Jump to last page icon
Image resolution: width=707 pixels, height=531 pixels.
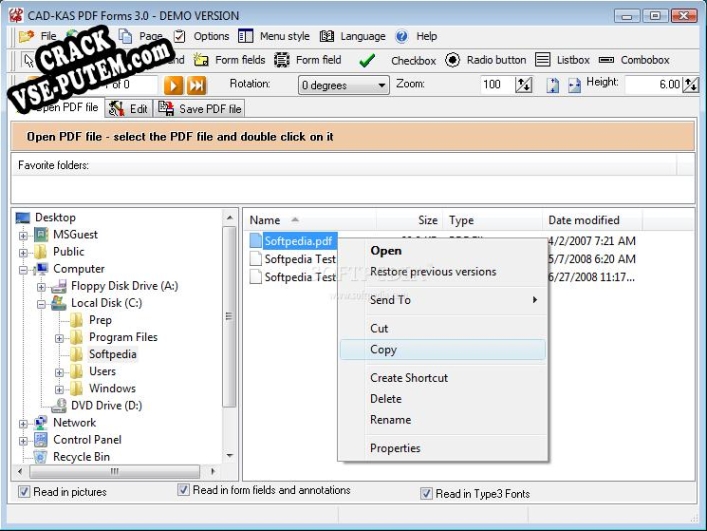tap(197, 85)
